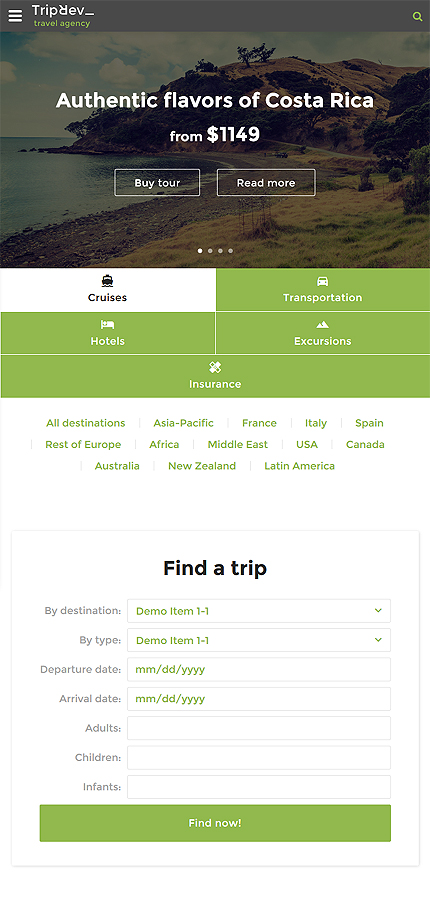Switch to the Transportation tab
Image resolution: width=430 pixels, height=900 pixels.
(323, 290)
